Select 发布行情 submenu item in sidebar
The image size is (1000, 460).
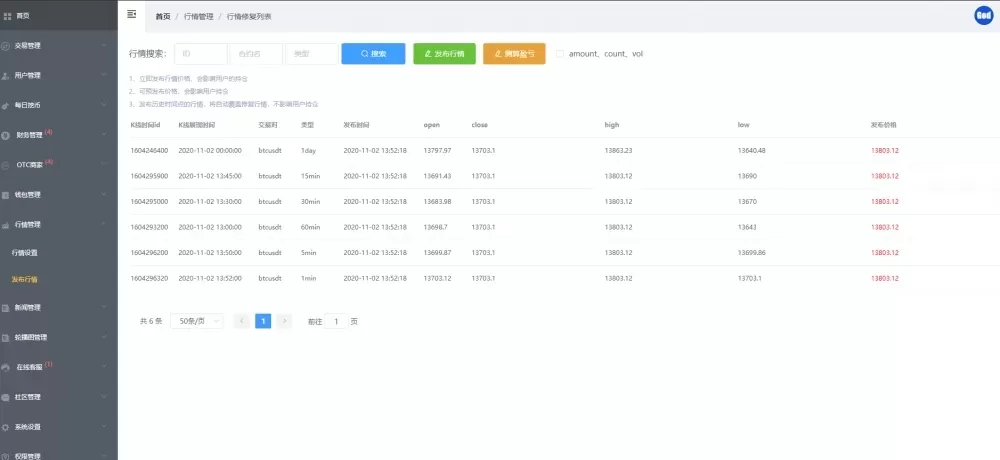point(25,279)
